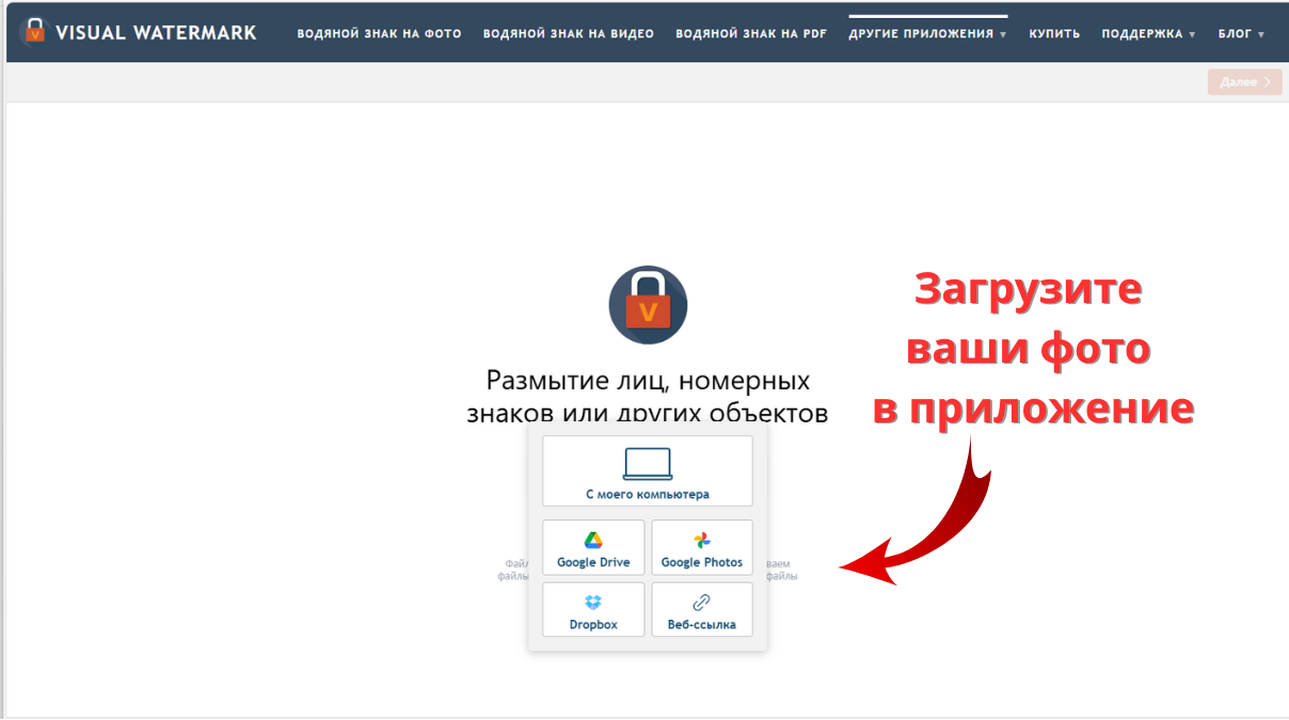The image size is (1289, 720).
Task: Expand the Блог dropdown
Action: click(1240, 34)
